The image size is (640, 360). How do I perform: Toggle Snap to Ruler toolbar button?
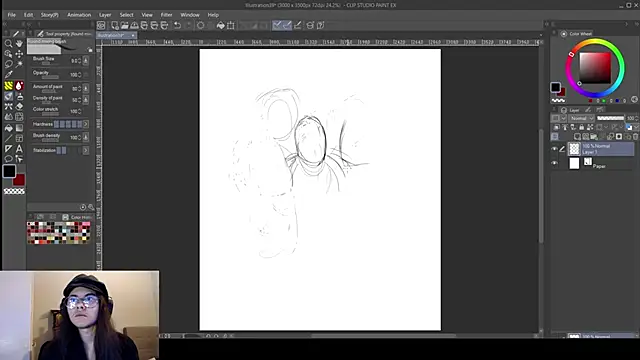coord(277,25)
